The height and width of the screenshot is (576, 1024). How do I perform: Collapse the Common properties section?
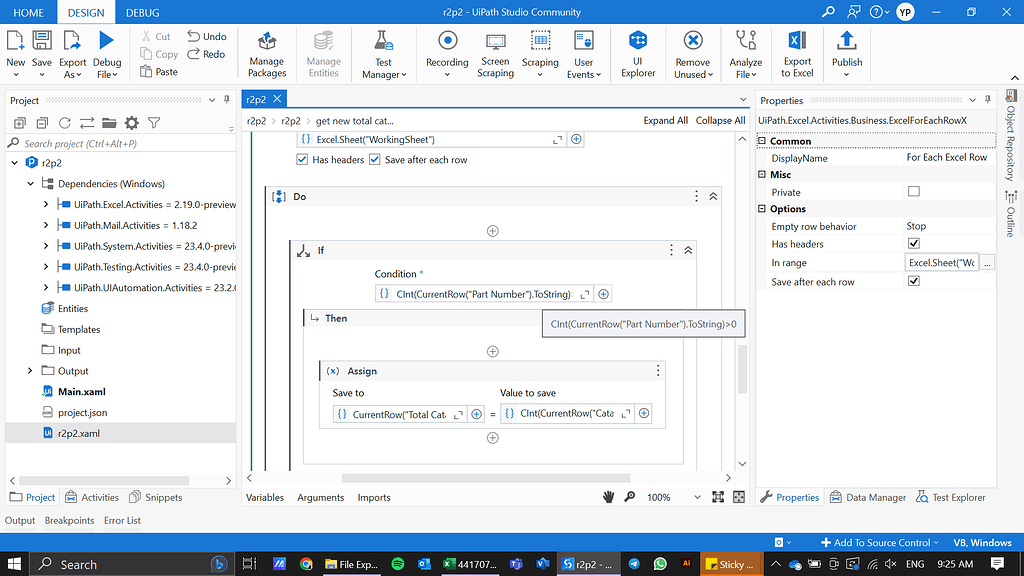click(761, 141)
